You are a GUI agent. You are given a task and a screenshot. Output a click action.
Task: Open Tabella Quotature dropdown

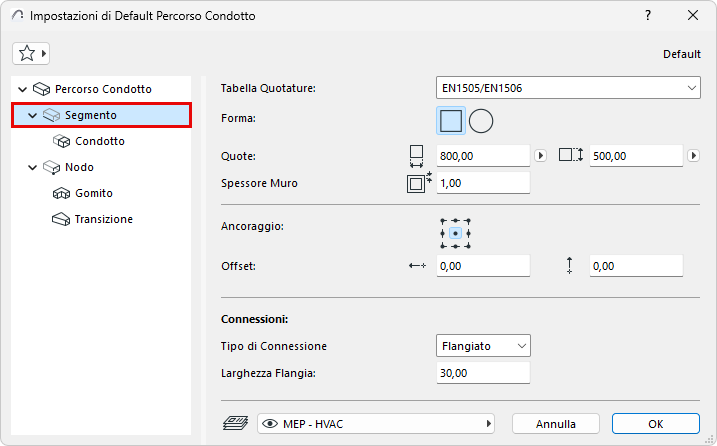568,88
